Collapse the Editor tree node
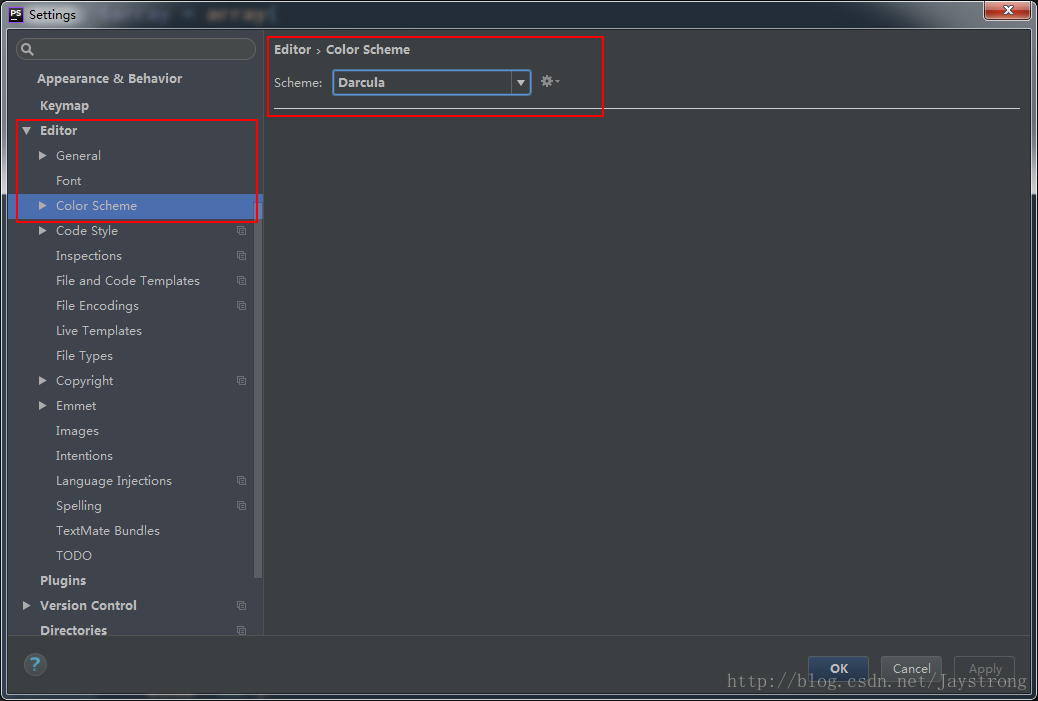This screenshot has height=701, width=1038. point(26,131)
